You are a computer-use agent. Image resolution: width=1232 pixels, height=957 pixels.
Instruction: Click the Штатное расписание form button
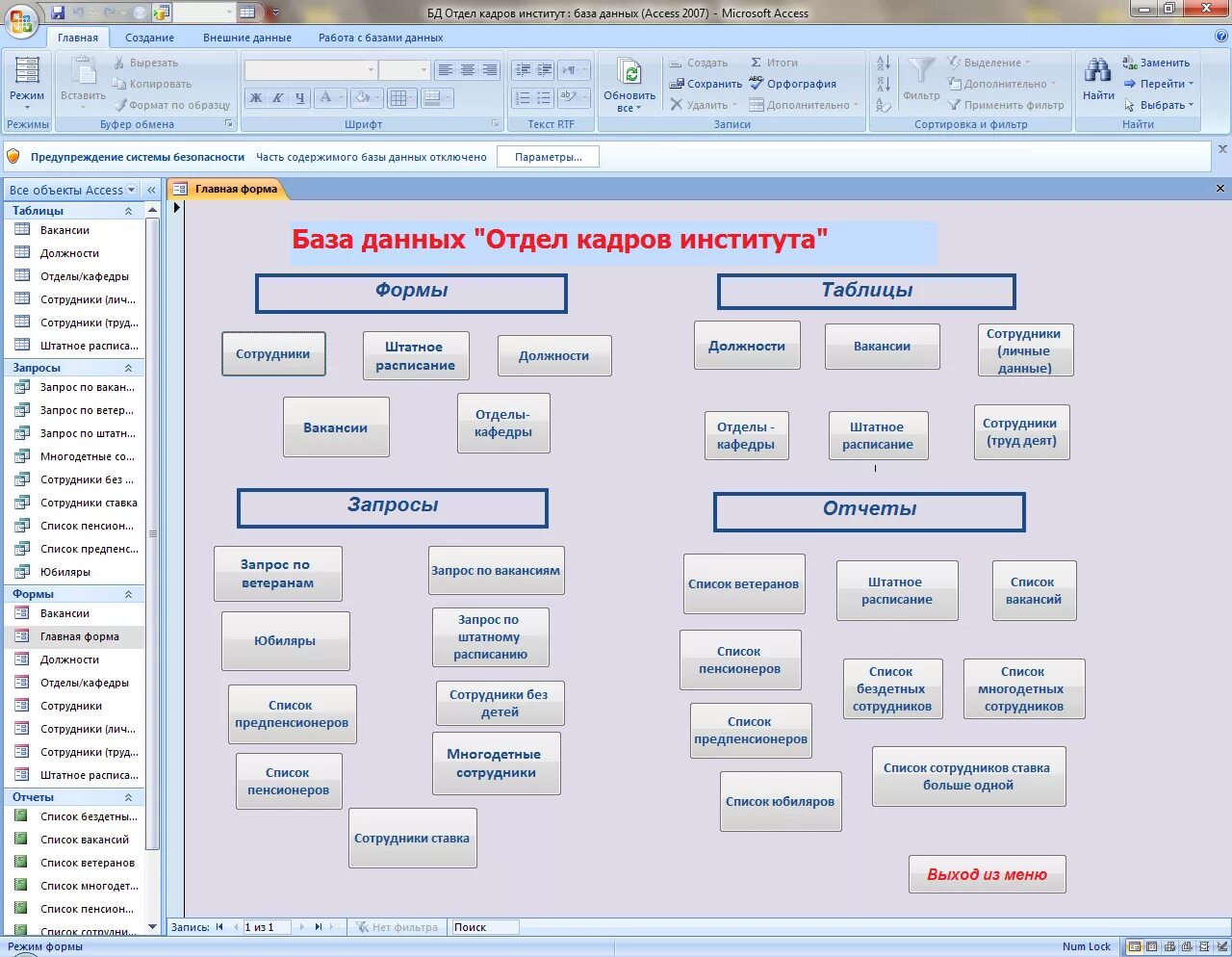tap(416, 355)
